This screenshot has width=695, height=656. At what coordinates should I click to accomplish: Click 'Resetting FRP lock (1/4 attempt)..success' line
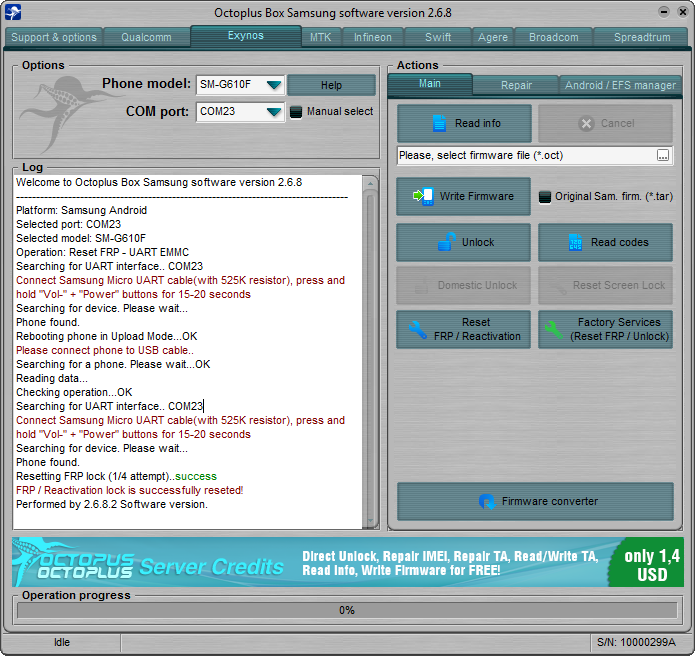point(117,476)
